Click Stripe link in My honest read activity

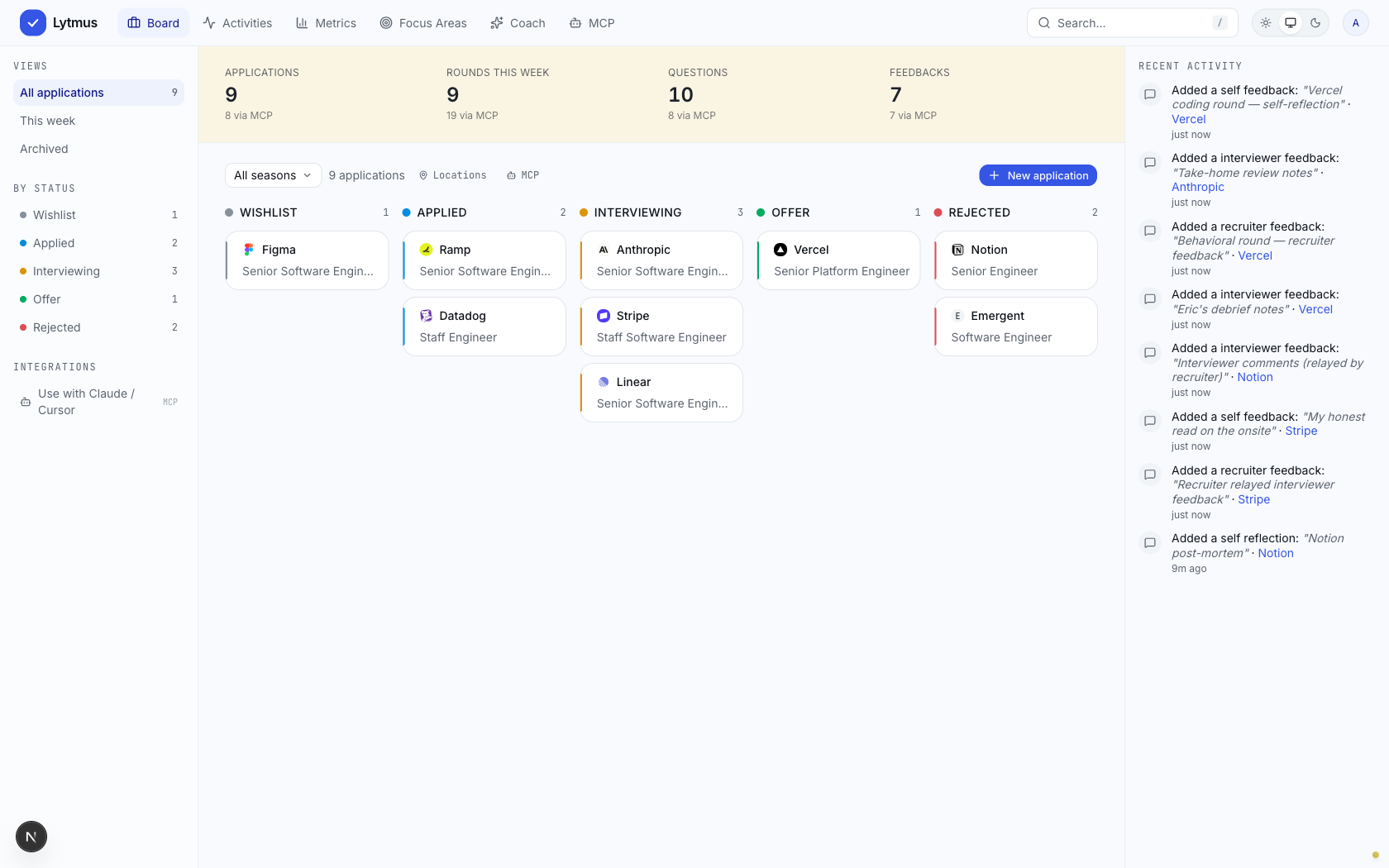coord(1301,431)
